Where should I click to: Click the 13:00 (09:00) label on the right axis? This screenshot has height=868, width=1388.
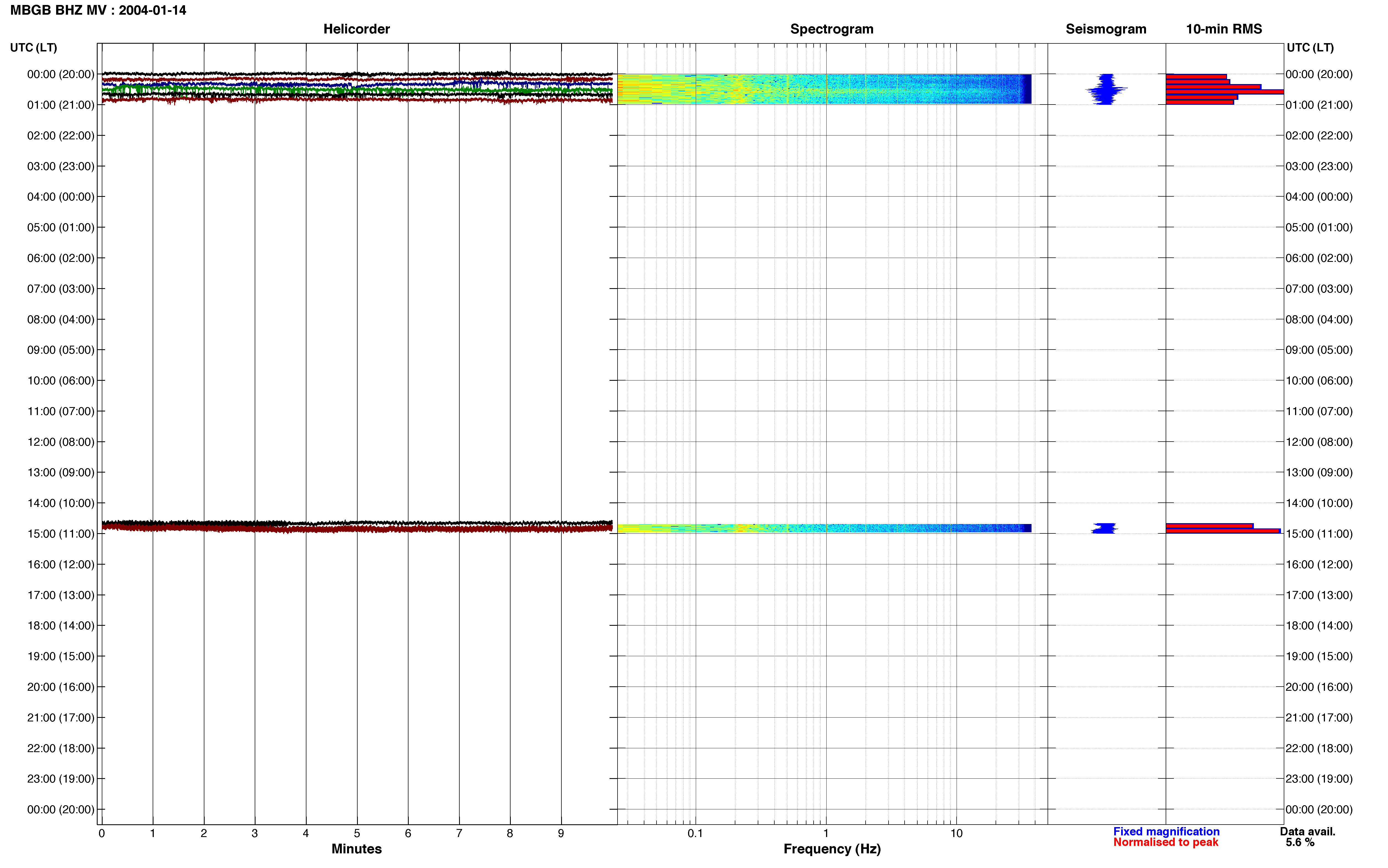1319,473
